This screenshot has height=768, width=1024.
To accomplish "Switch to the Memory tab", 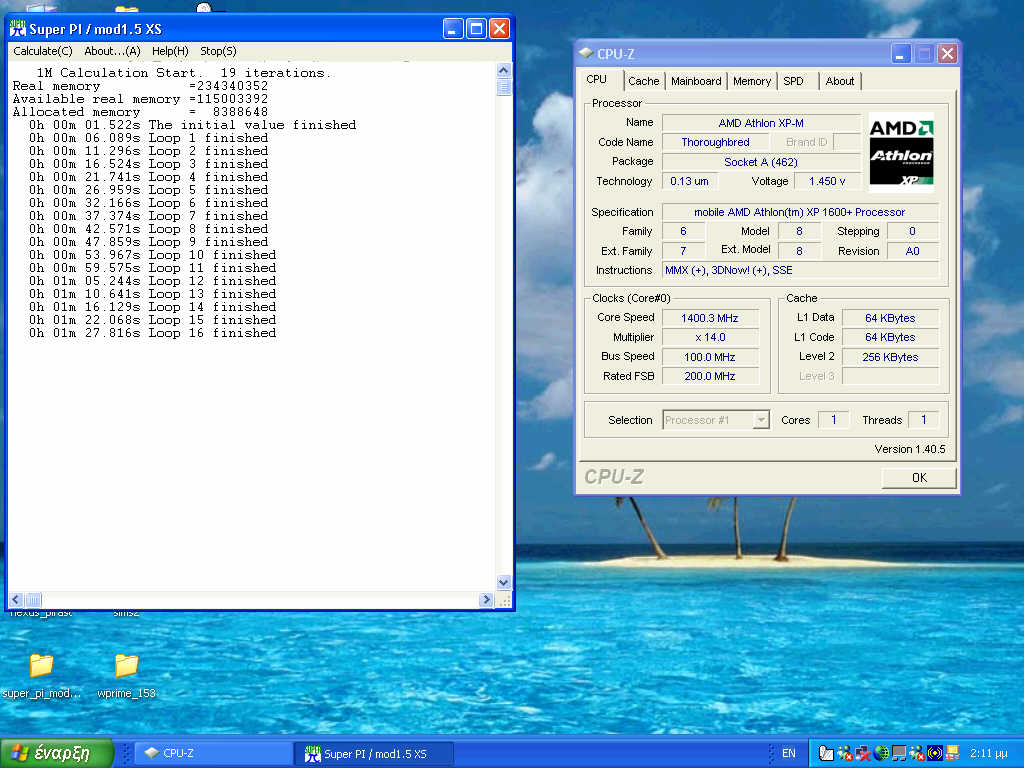I will [751, 81].
